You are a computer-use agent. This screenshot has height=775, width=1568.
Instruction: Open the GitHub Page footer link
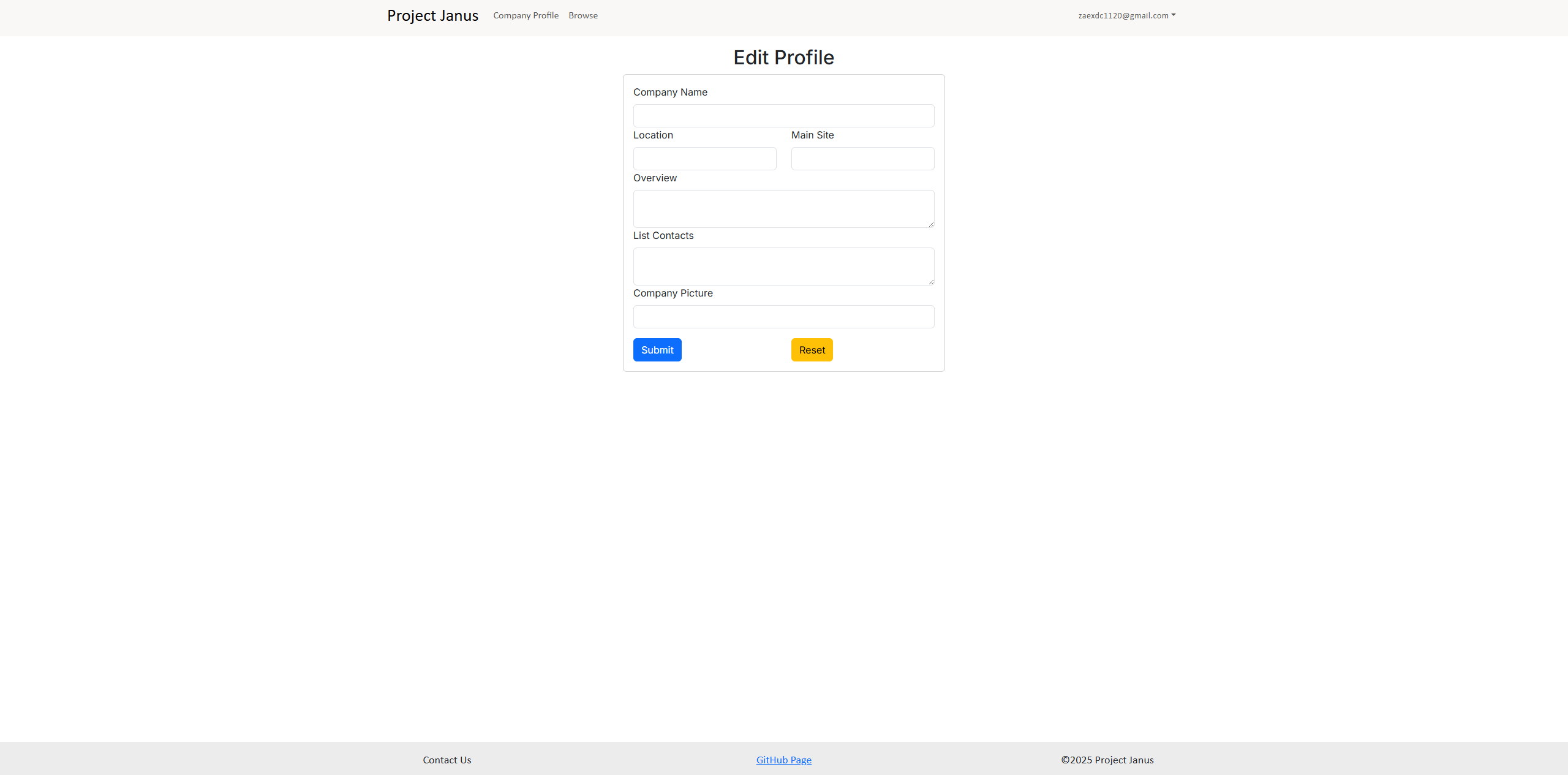(x=783, y=760)
